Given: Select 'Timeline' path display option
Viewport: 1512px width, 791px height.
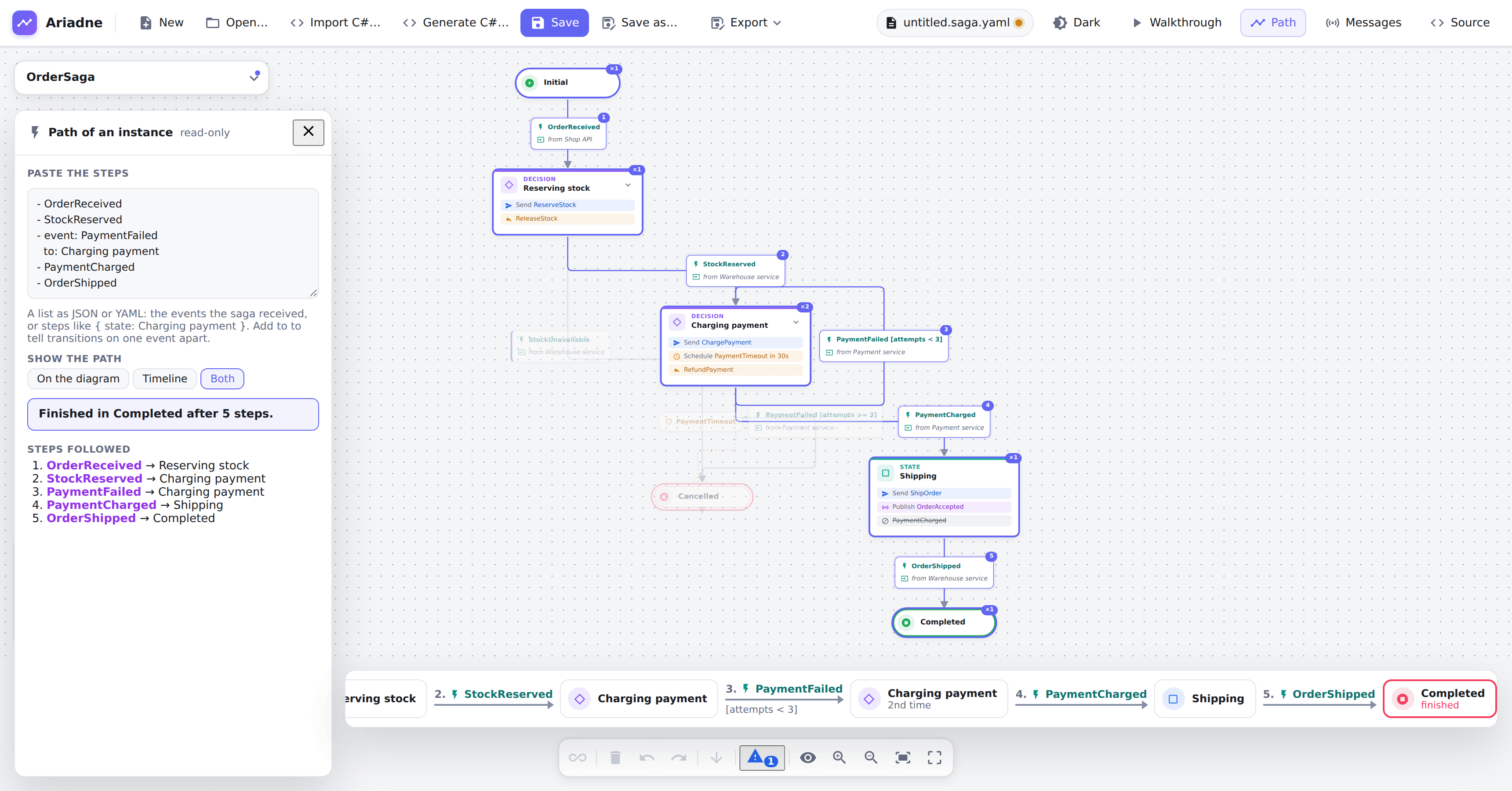Looking at the screenshot, I should [x=165, y=378].
